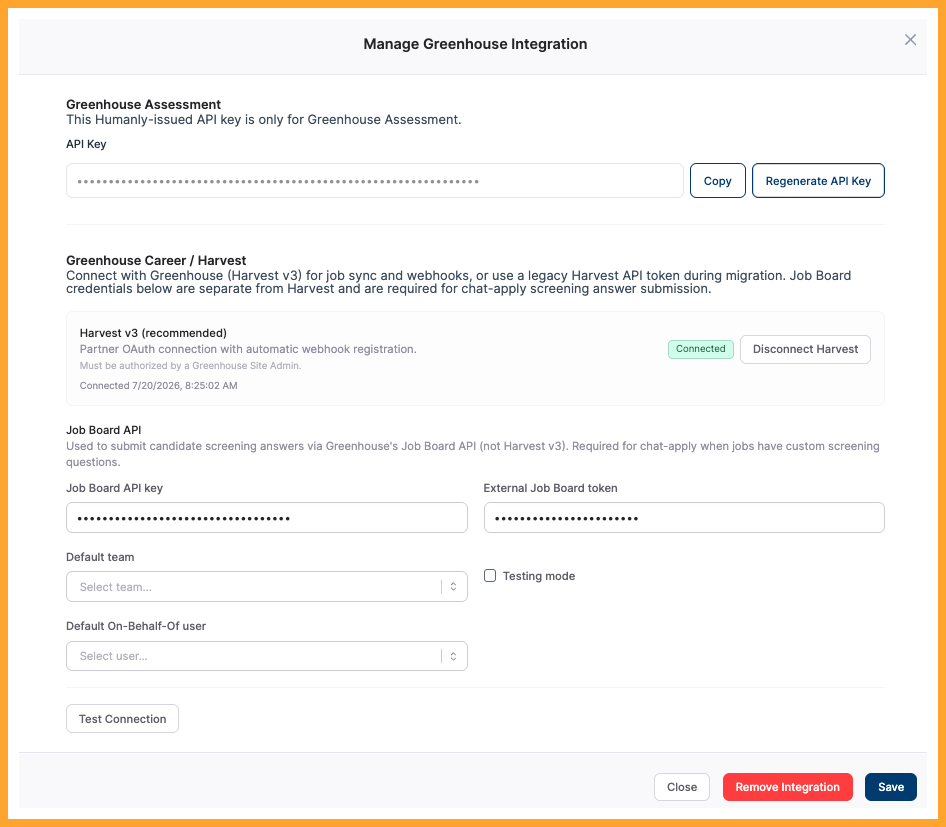Image resolution: width=946 pixels, height=827 pixels.
Task: Click the Greenhouse Career / Harvest heading
Action: (156, 261)
